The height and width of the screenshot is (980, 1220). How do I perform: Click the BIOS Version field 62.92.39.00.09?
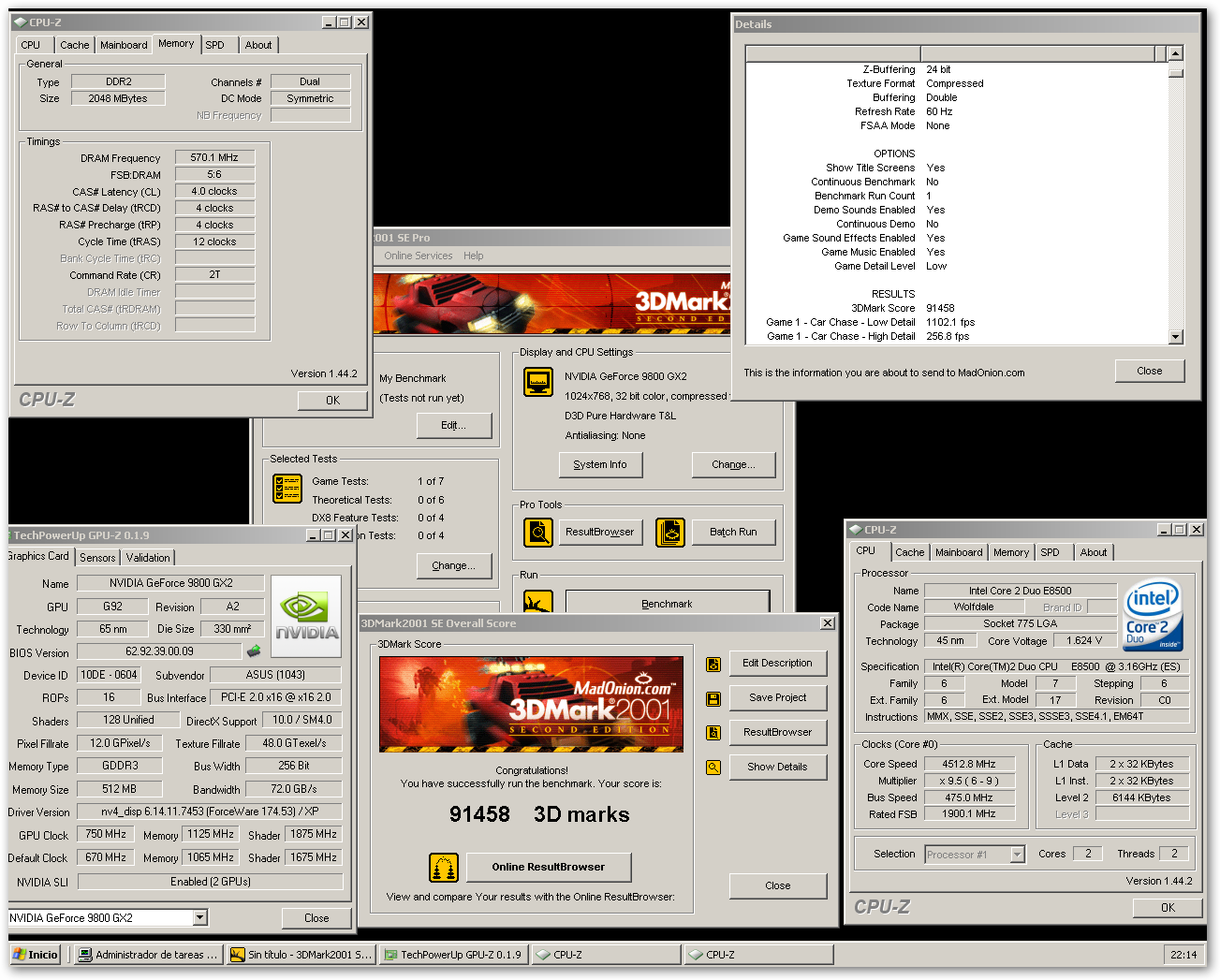tap(159, 651)
